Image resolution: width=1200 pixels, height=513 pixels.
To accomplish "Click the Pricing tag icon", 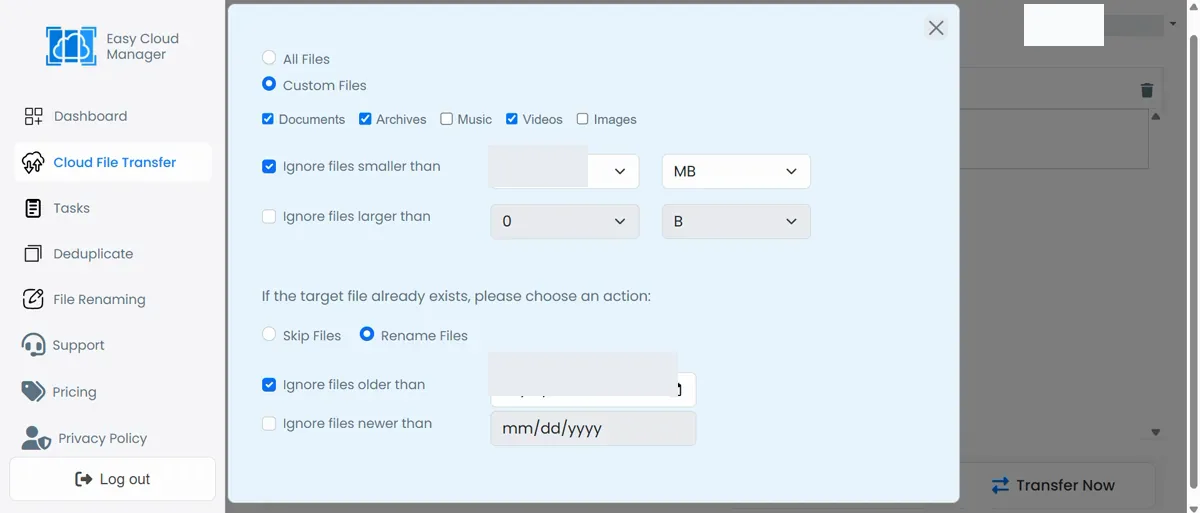I will pyautogui.click(x=33, y=391).
